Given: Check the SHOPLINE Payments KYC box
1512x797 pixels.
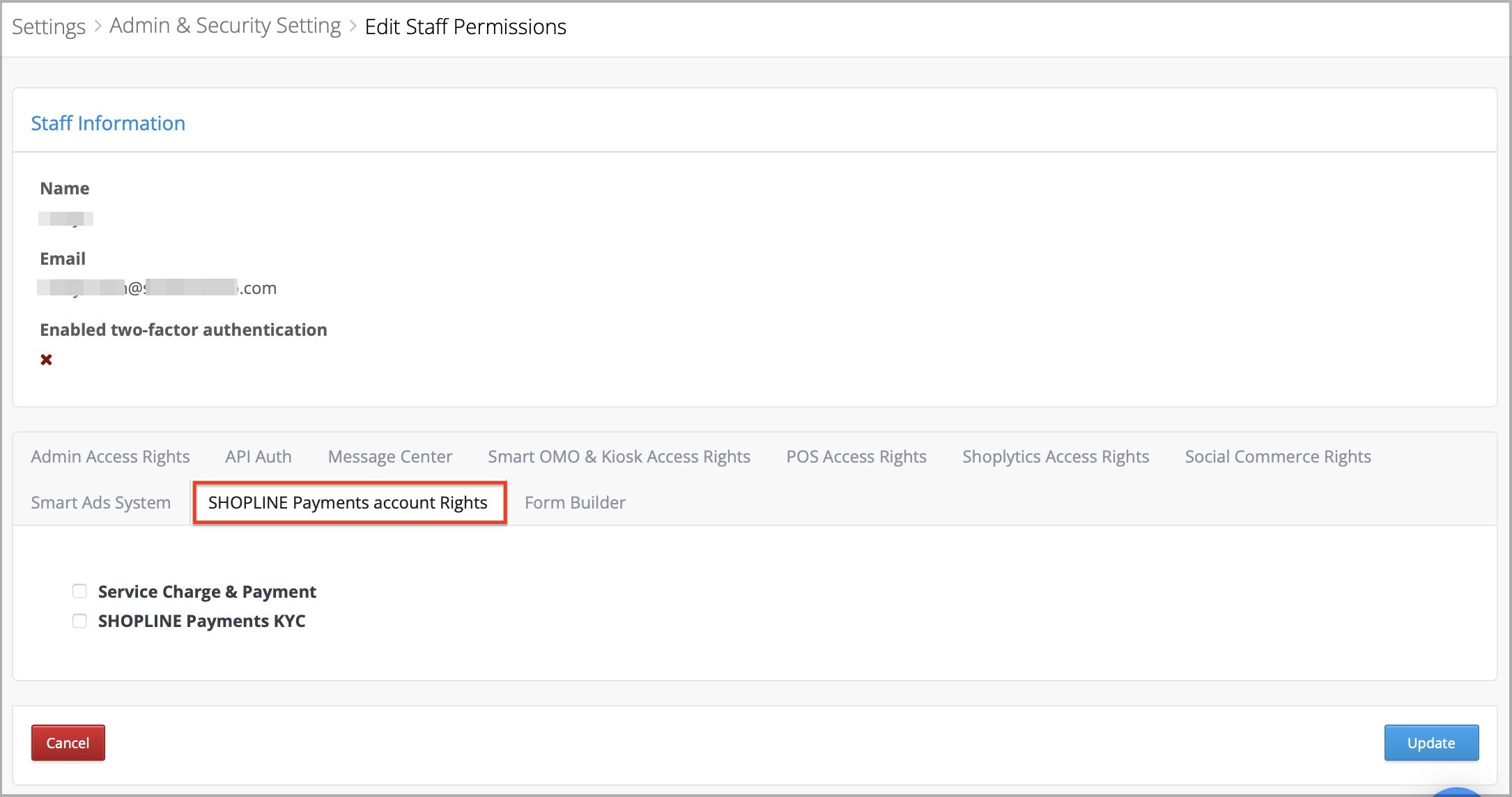Looking at the screenshot, I should pos(79,621).
